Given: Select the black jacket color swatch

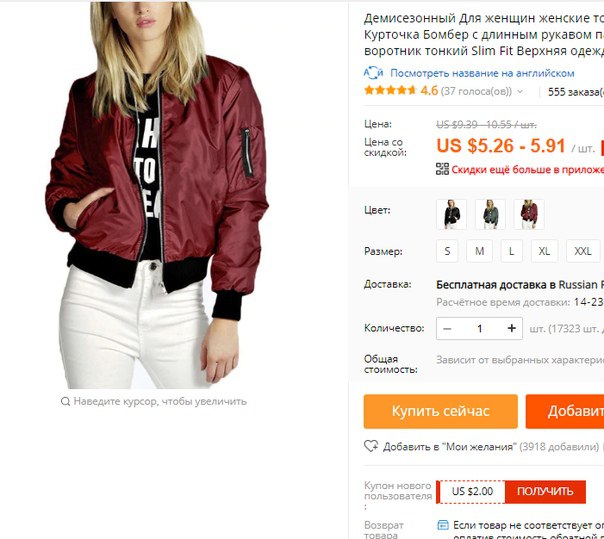Looking at the screenshot, I should coord(451,214).
